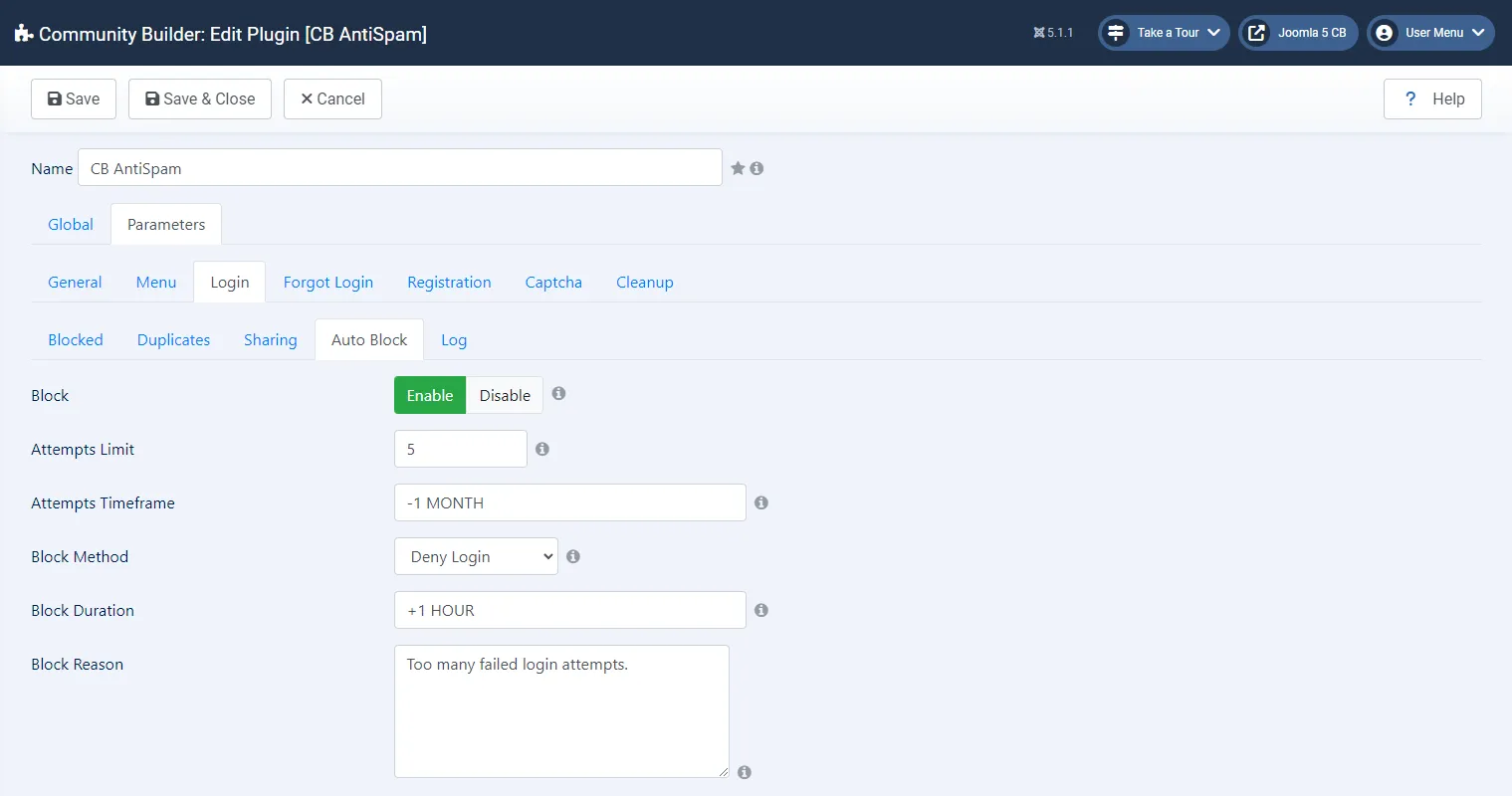This screenshot has width=1512, height=796.
Task: Click the Attempts Timeframe input field
Action: 570,502
